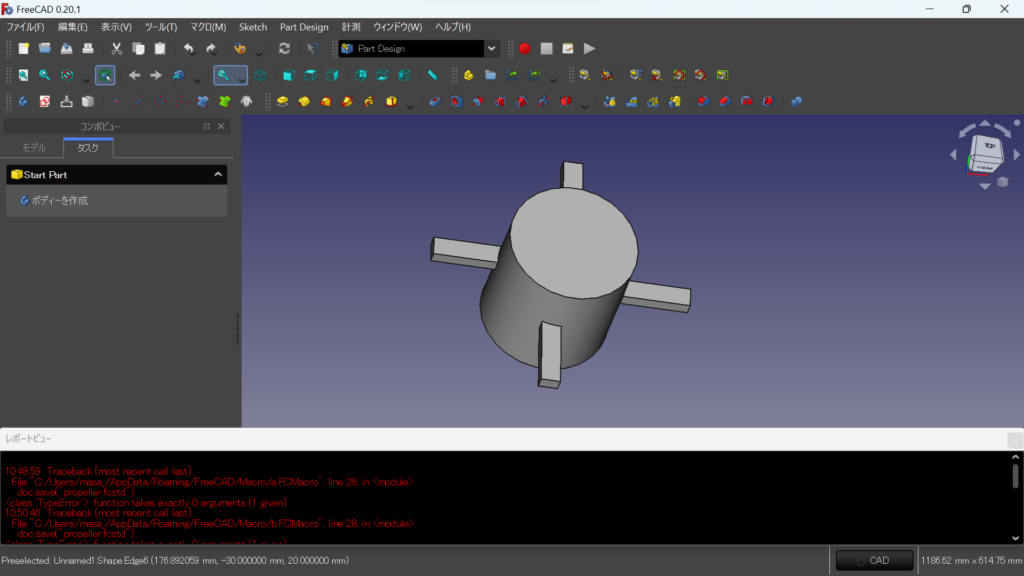The width and height of the screenshot is (1024, 576).
Task: Cut selection with the scissors icon
Action: tap(116, 48)
